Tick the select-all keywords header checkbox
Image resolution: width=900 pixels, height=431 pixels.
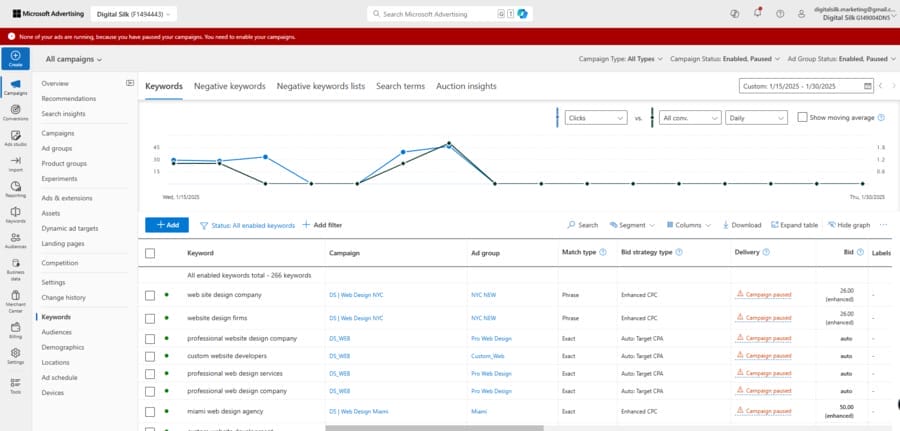coord(150,253)
